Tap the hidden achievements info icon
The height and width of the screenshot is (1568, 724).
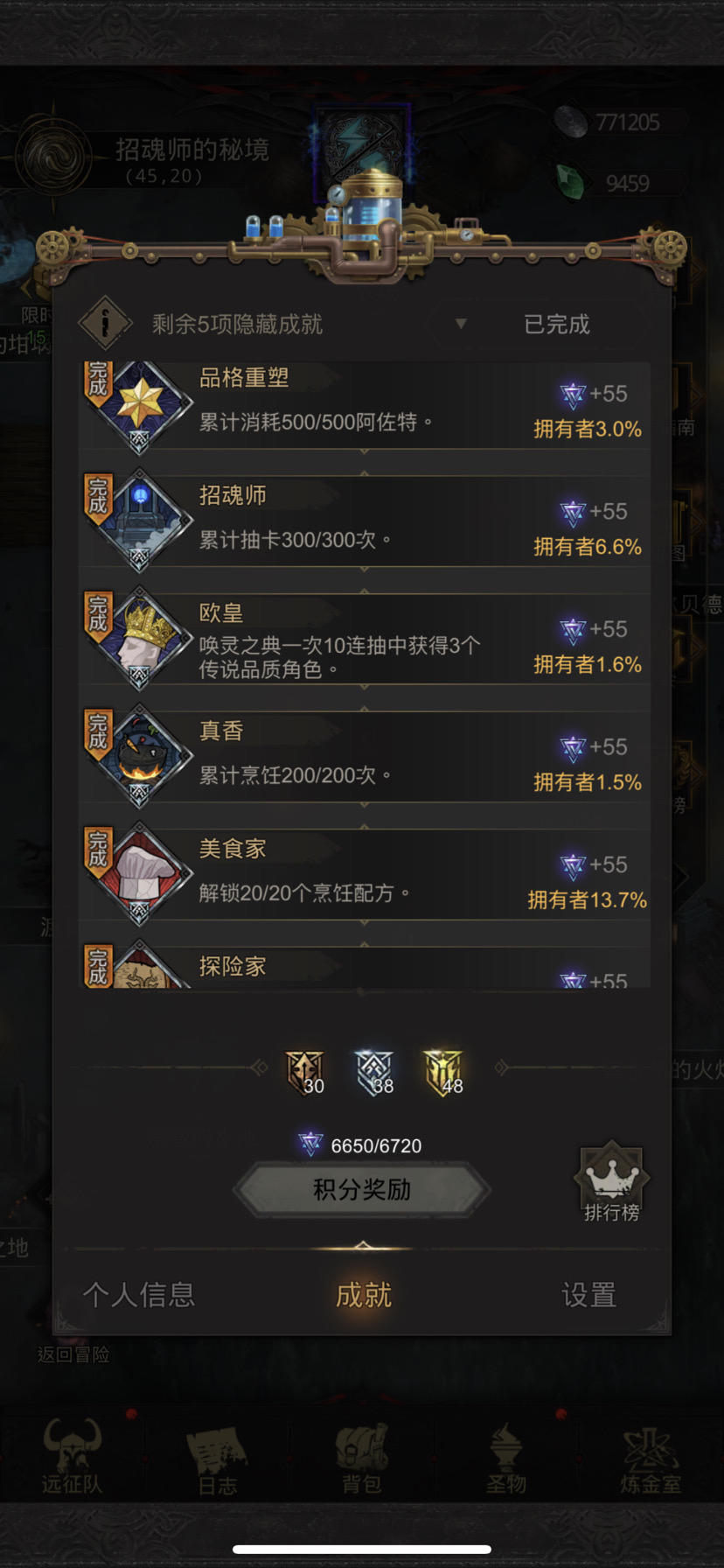[105, 323]
